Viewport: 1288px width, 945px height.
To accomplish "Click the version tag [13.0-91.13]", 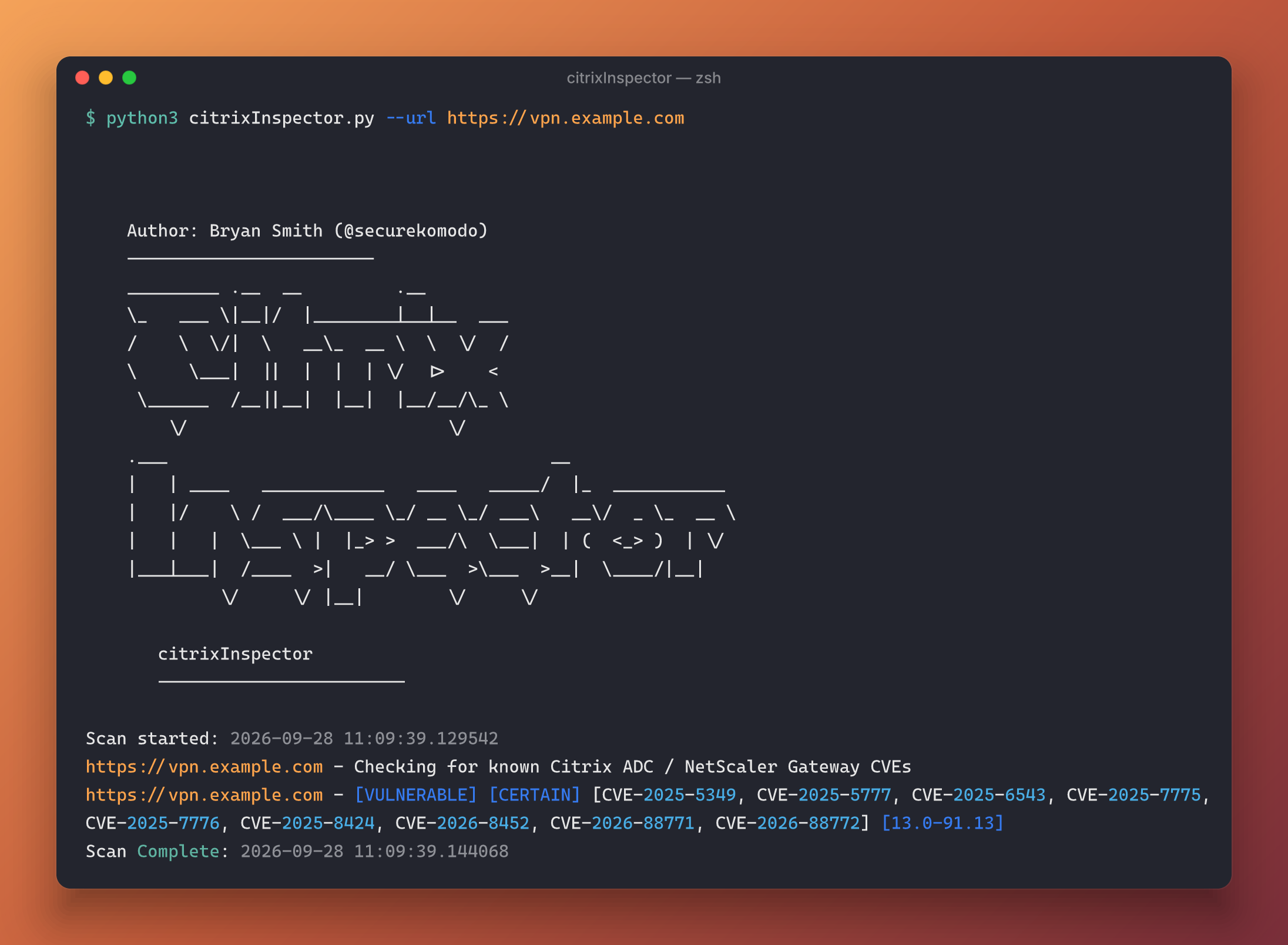I will click(x=942, y=823).
